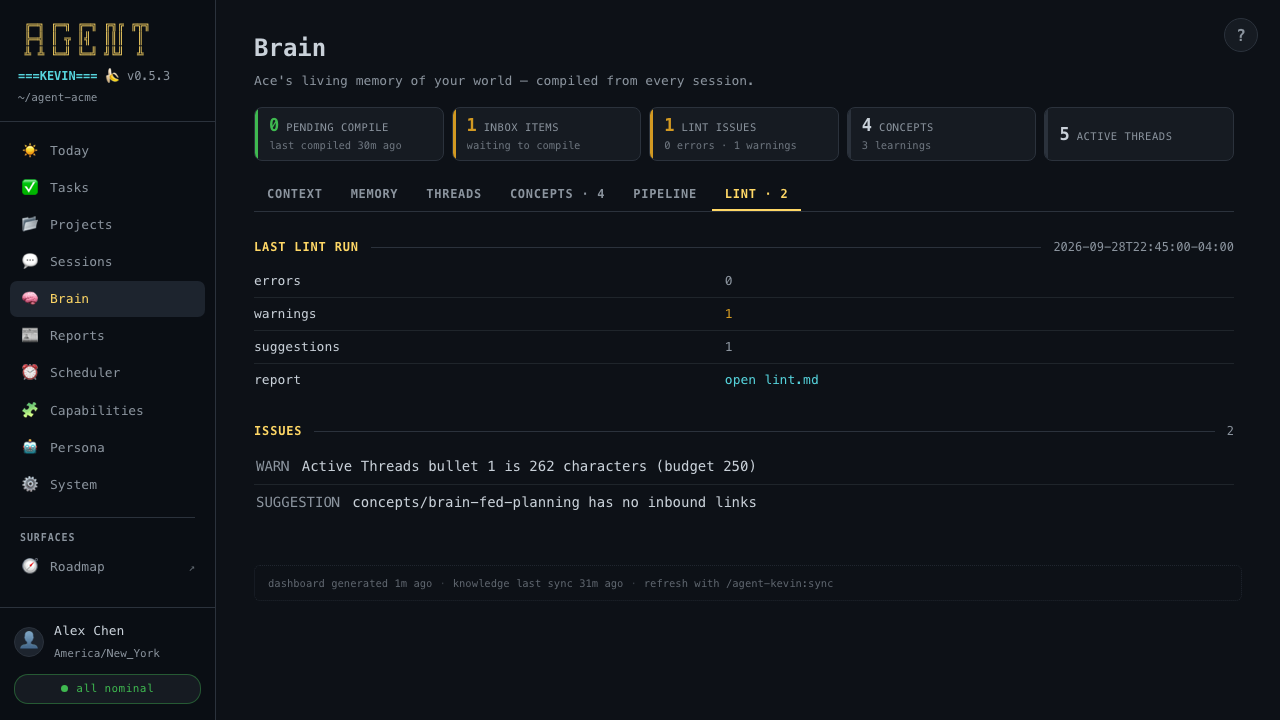Click the WARN Active Threads bullet issue
This screenshot has width=1280, height=720.
[744, 466]
